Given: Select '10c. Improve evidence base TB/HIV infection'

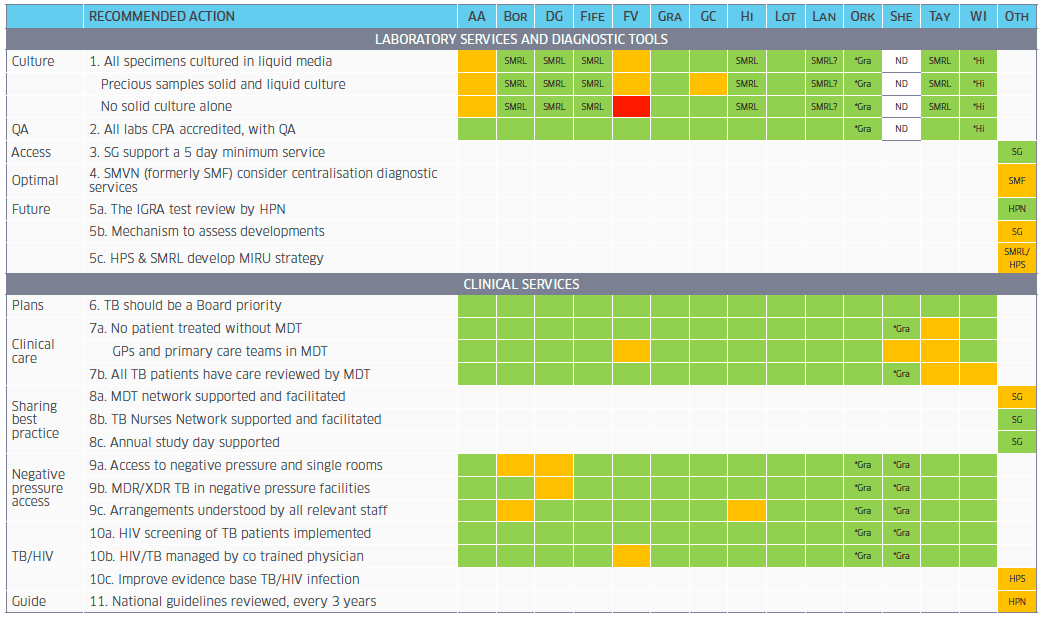Looking at the screenshot, I should coord(224,579).
